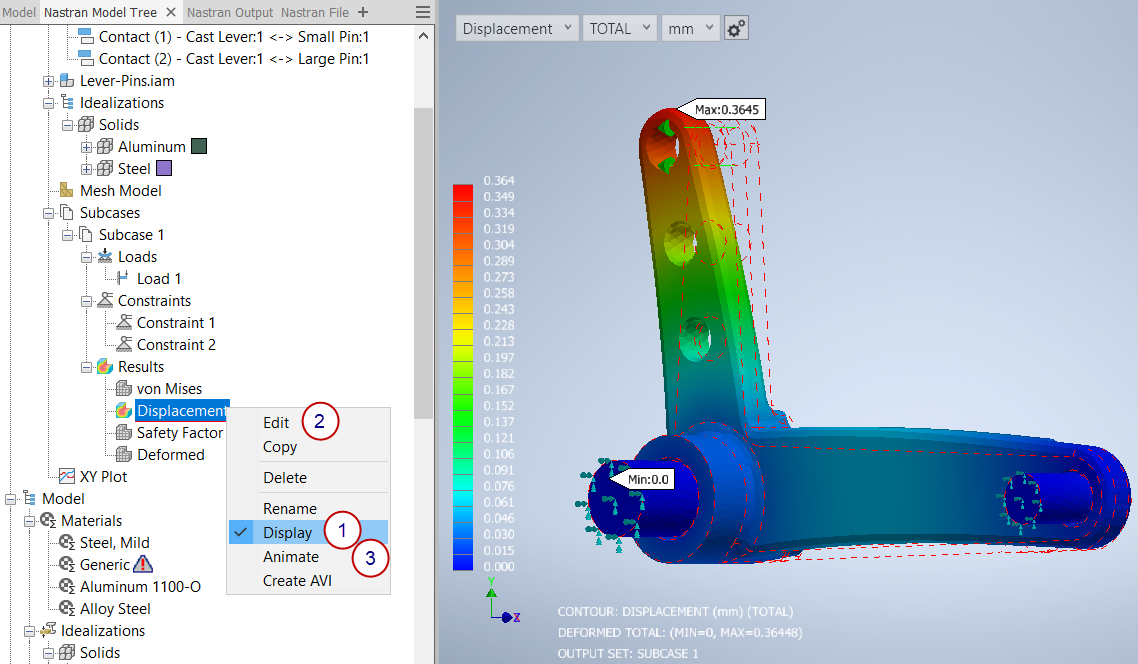Screen dimensions: 1138x664
Task: Expand the Lever-Pins.iam node
Action: [x=48, y=81]
